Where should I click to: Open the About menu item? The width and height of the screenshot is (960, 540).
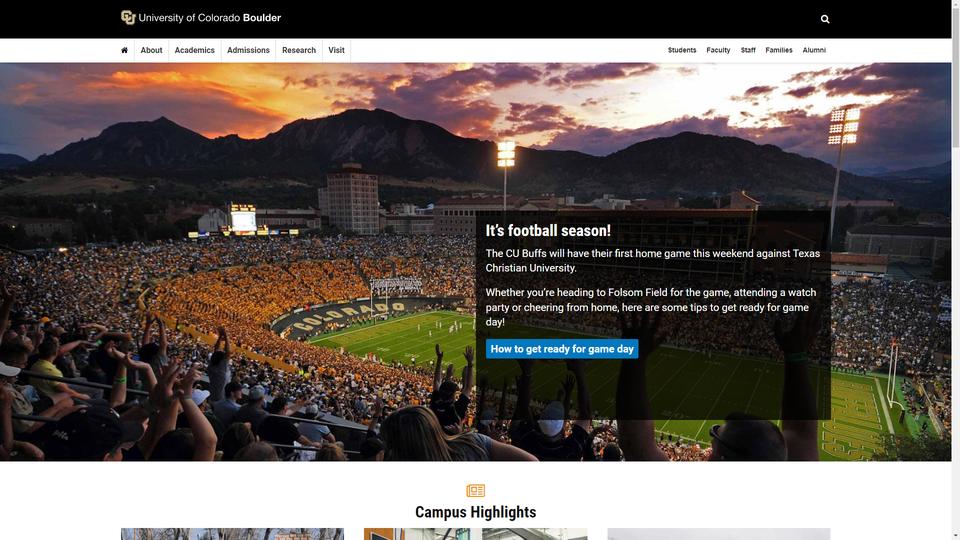point(151,50)
